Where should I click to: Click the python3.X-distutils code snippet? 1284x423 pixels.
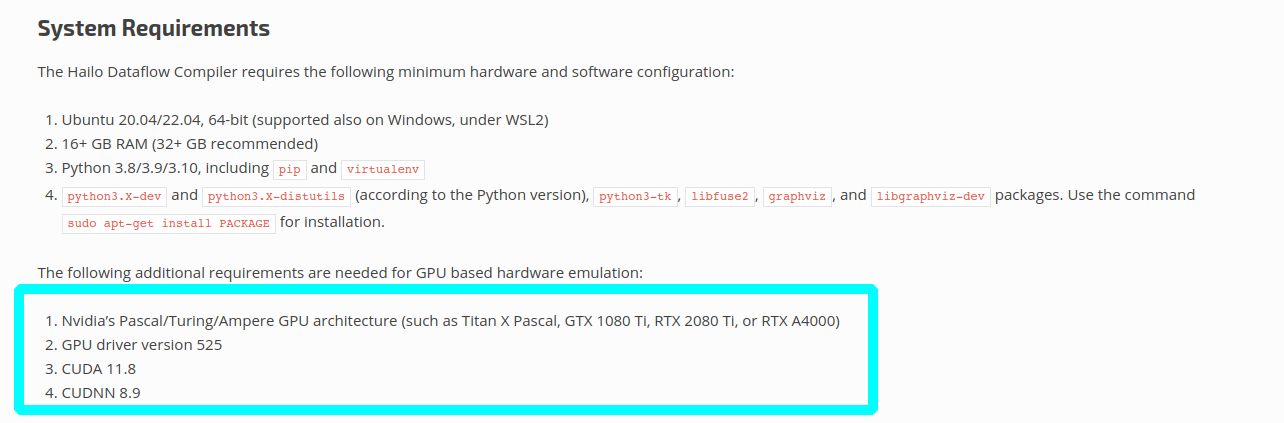(276, 196)
